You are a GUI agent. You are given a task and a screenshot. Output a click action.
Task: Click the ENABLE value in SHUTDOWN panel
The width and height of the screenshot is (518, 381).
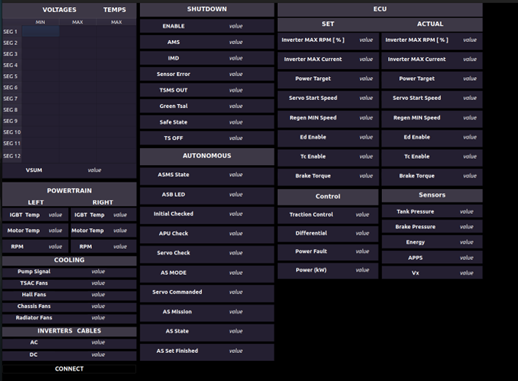(236, 26)
